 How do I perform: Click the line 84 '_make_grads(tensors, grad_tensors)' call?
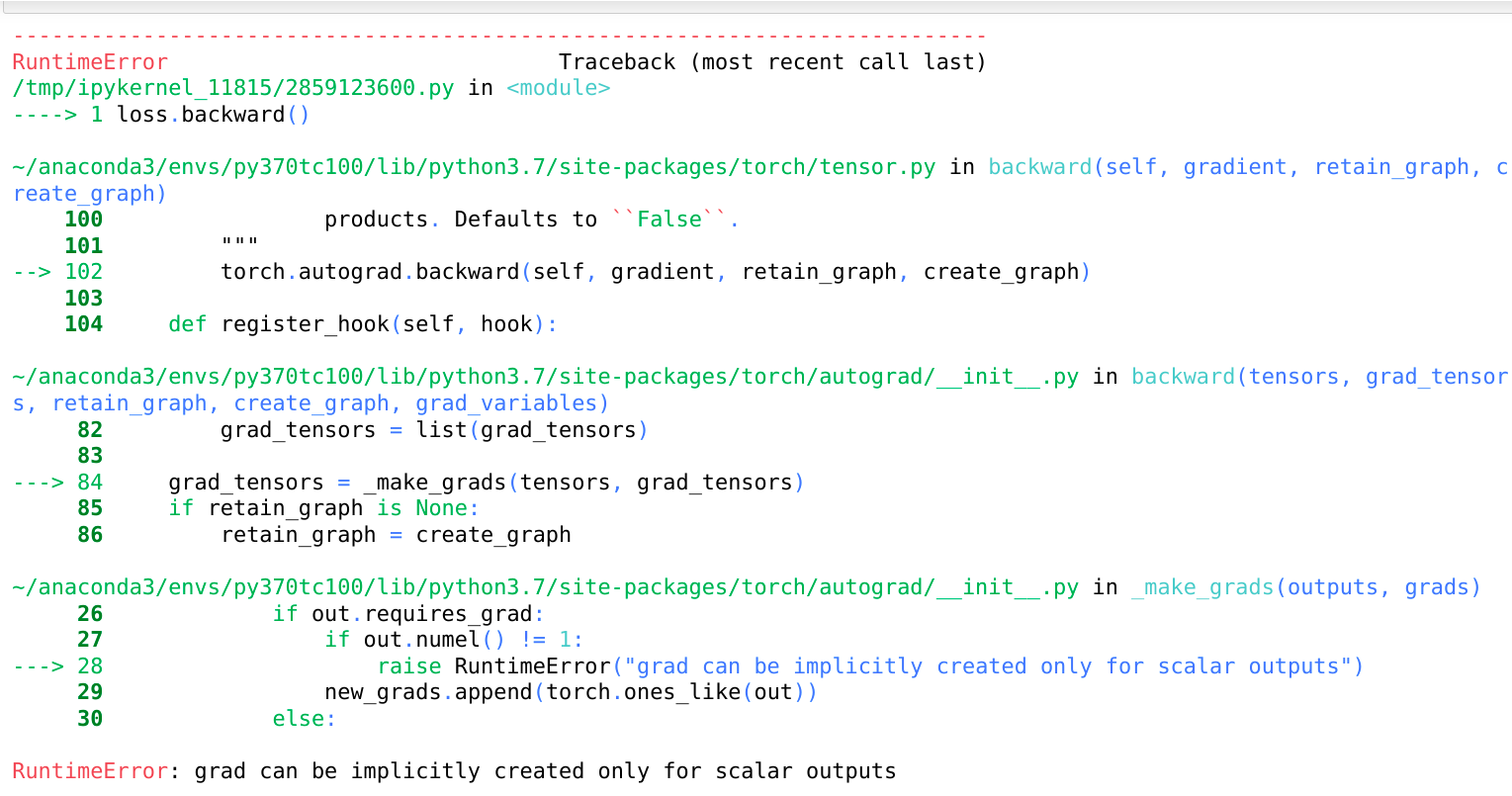[583, 483]
